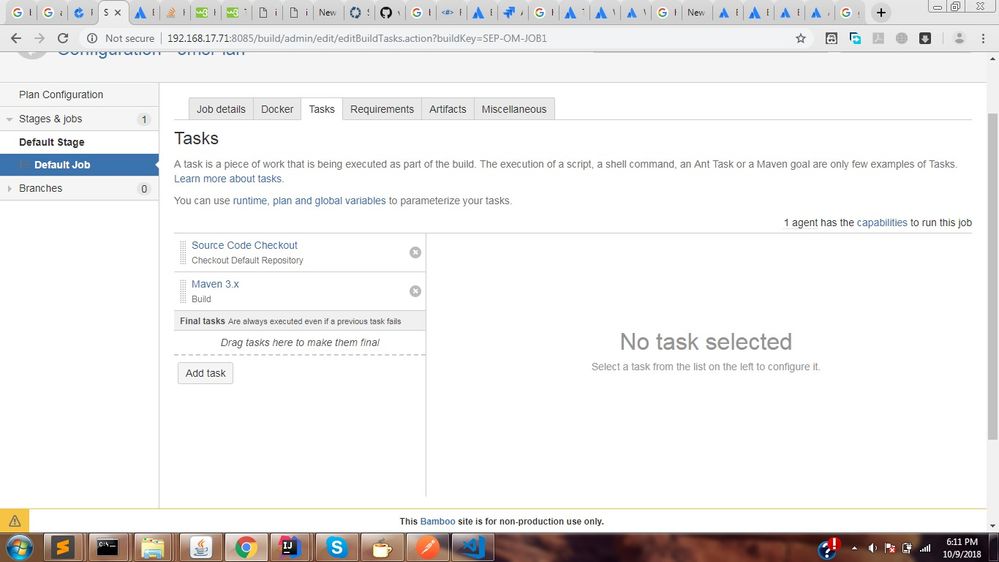Open the Chrome profile avatar
This screenshot has height=562, width=999.
click(959, 38)
